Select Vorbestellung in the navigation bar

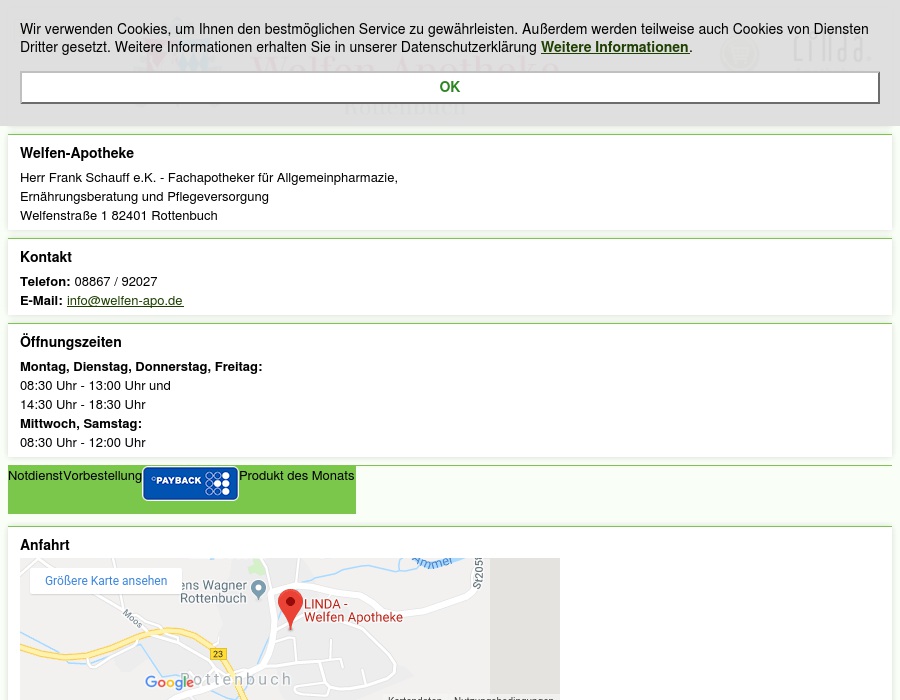[x=103, y=475]
